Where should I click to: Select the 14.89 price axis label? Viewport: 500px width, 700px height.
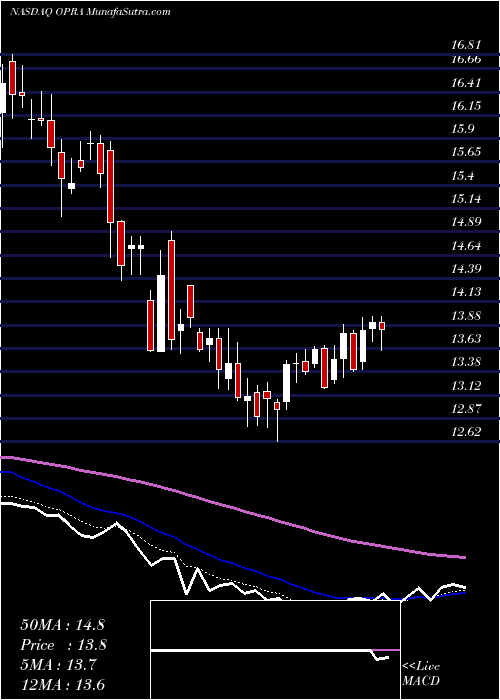point(466,222)
